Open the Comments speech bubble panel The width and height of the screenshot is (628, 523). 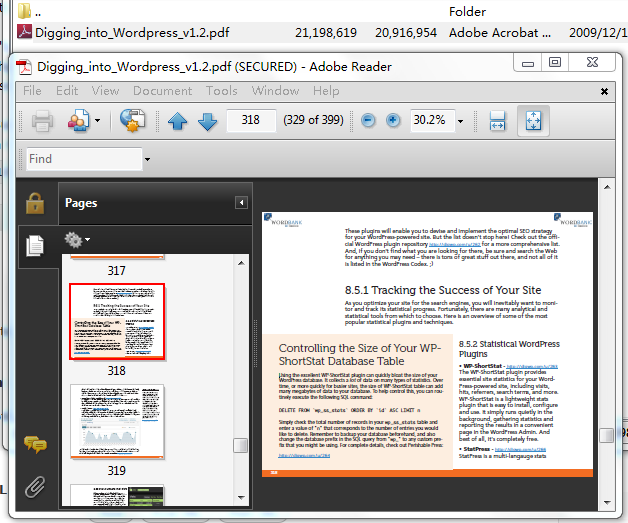tap(35, 444)
